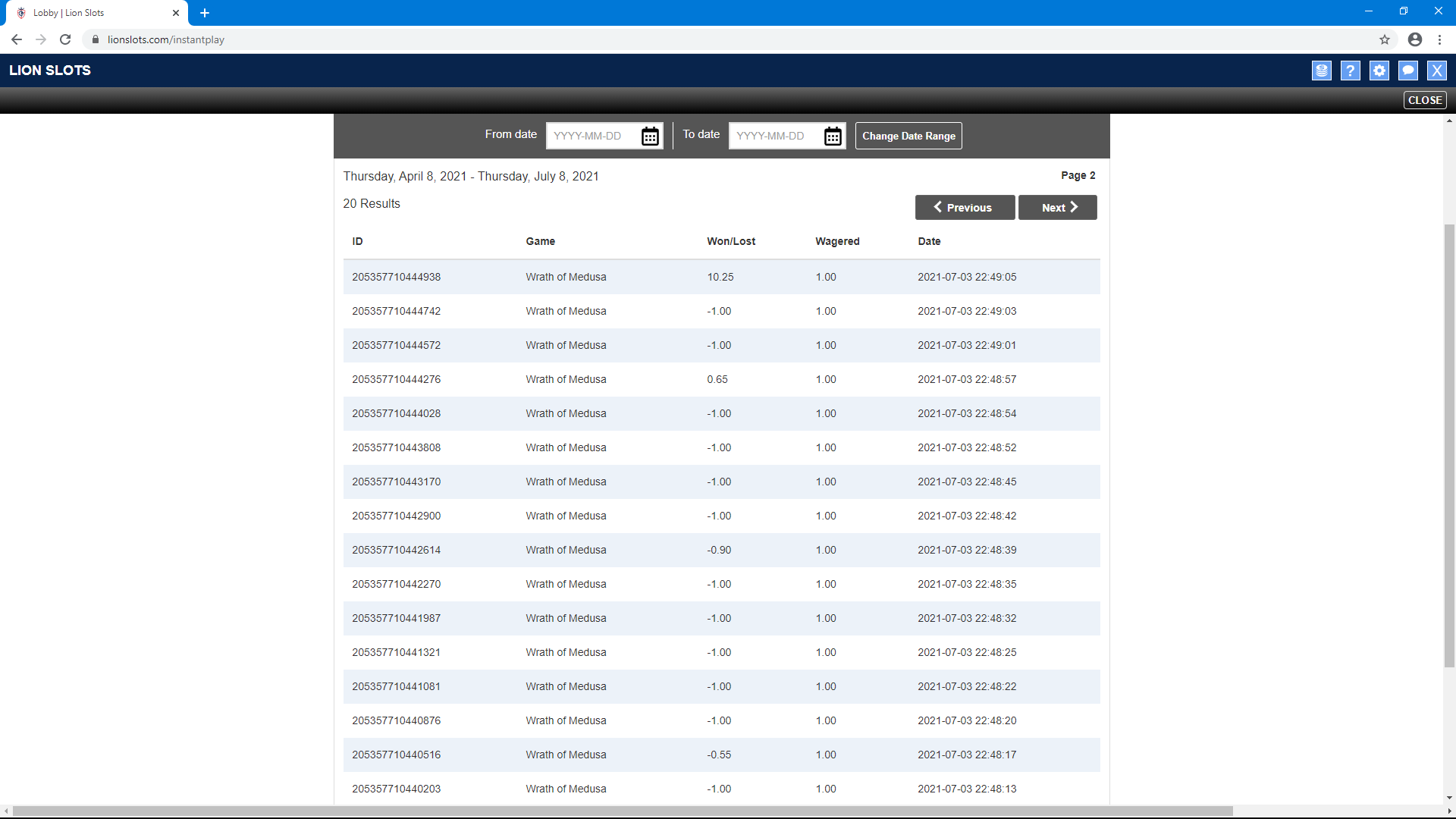Viewport: 1456px width, 819px height.
Task: Reload the page
Action: (x=65, y=39)
